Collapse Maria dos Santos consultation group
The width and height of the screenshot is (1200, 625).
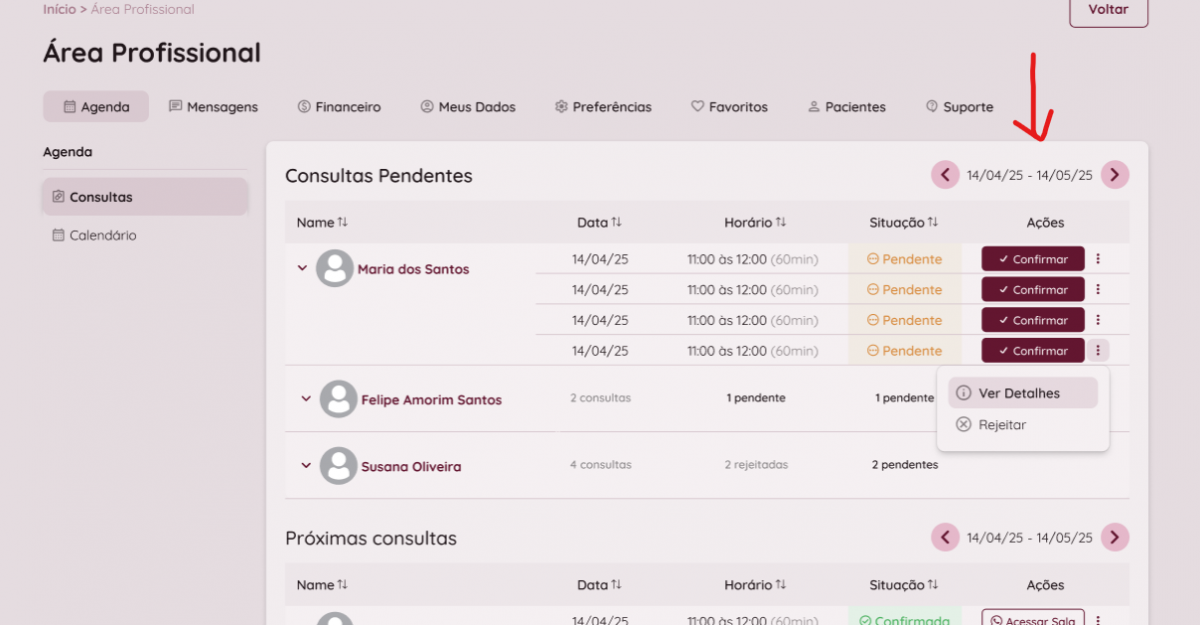[302, 268]
